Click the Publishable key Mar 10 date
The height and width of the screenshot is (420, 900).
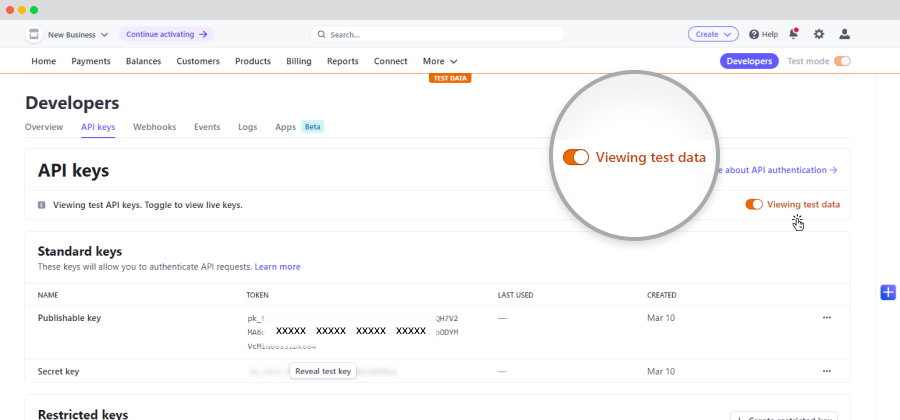pos(661,318)
